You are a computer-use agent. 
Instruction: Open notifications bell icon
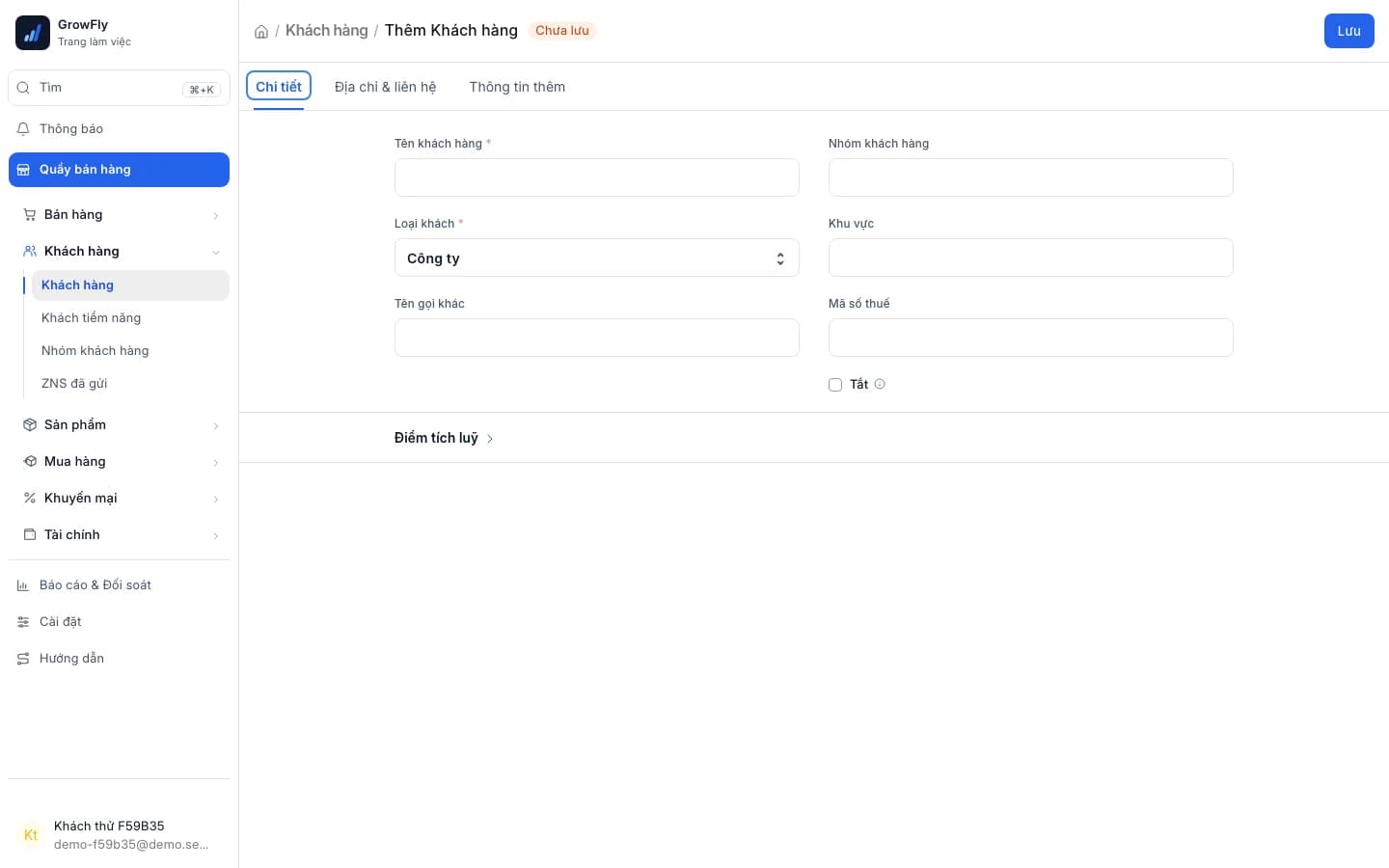pos(23,129)
